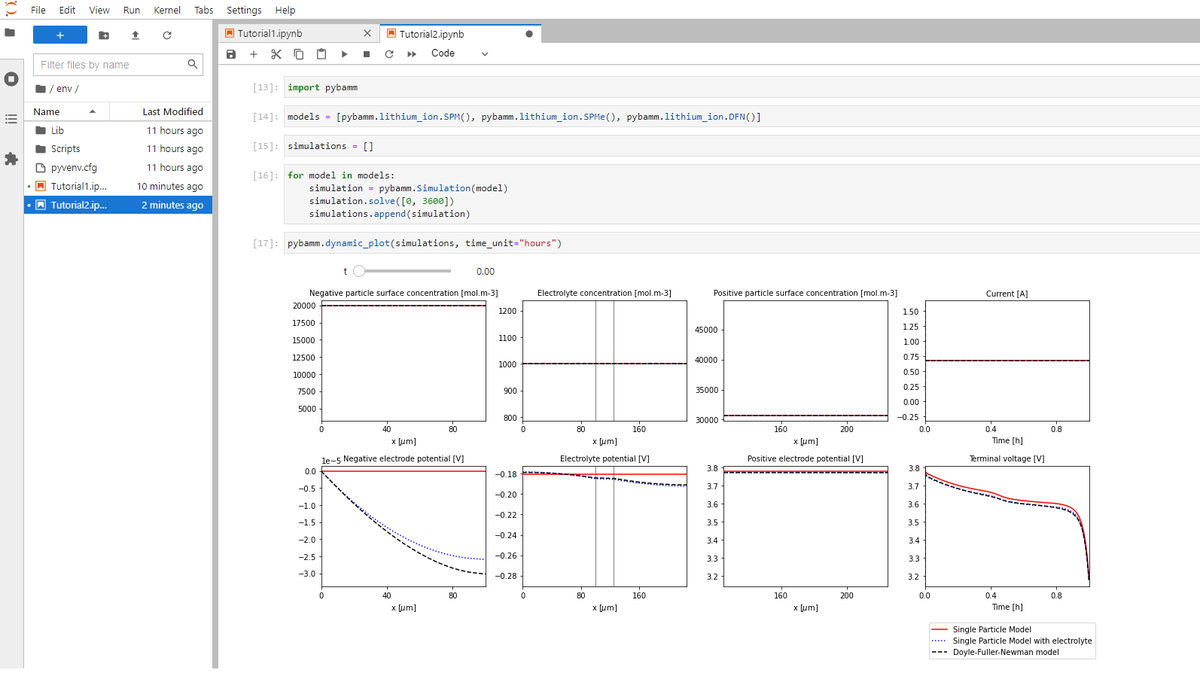Click the Upload Files icon

135,36
